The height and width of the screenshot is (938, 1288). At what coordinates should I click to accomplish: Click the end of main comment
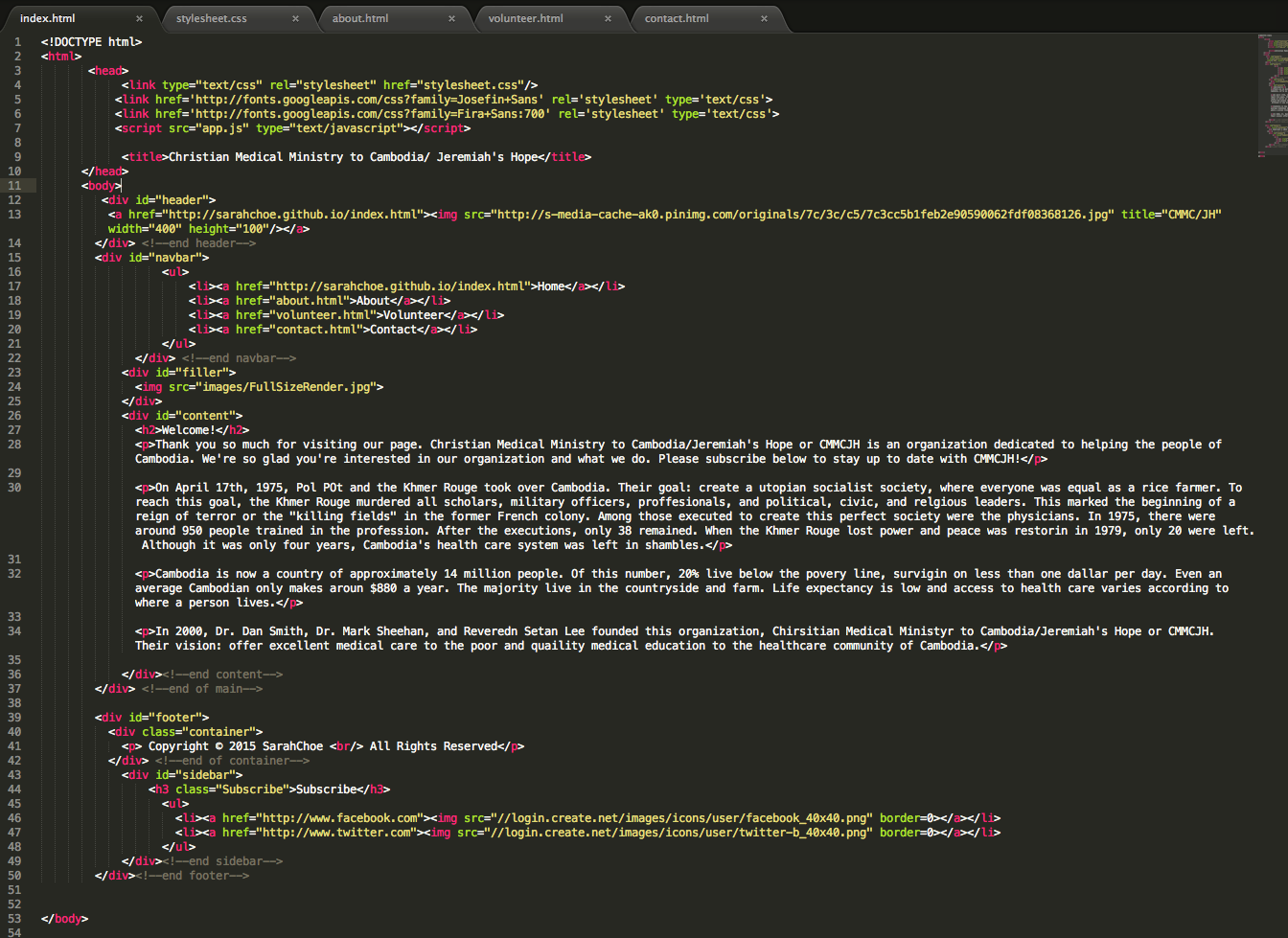click(202, 689)
